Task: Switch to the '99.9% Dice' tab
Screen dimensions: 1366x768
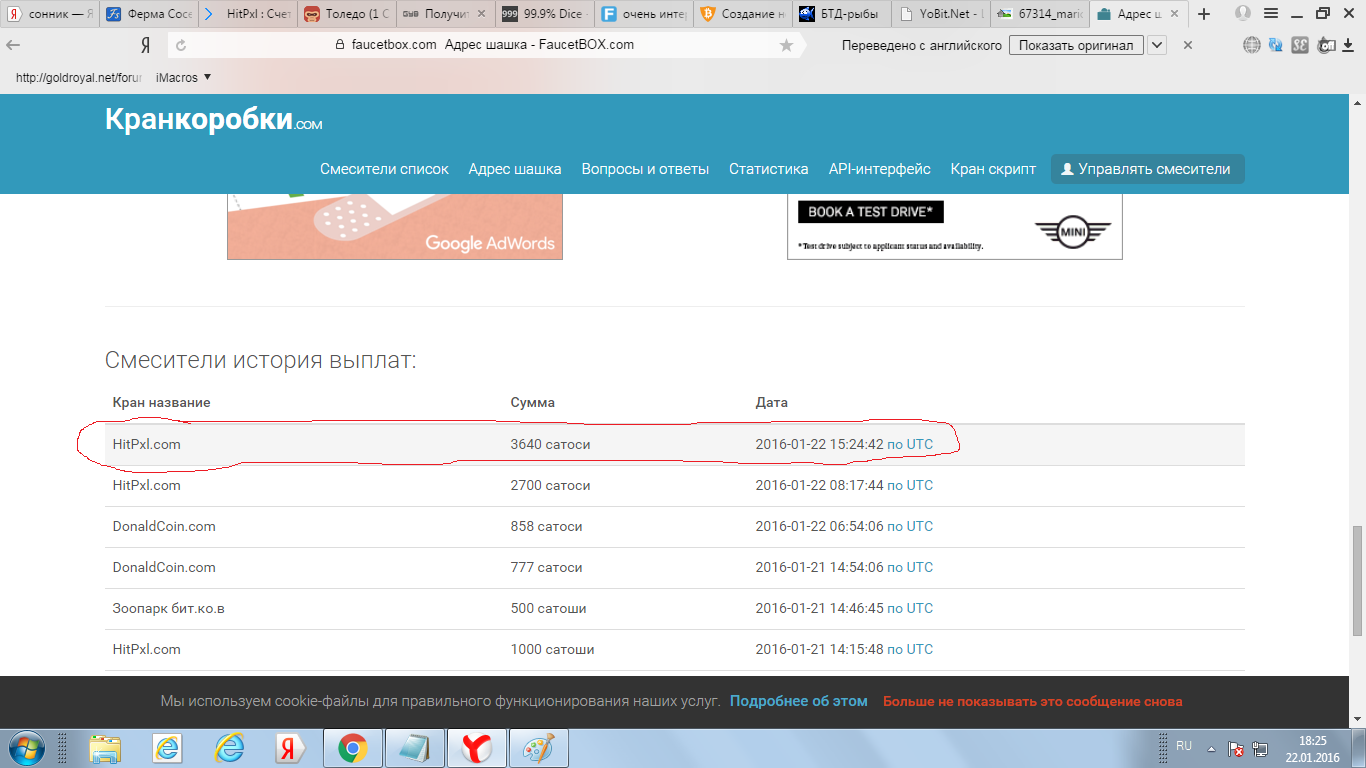Action: (x=545, y=14)
